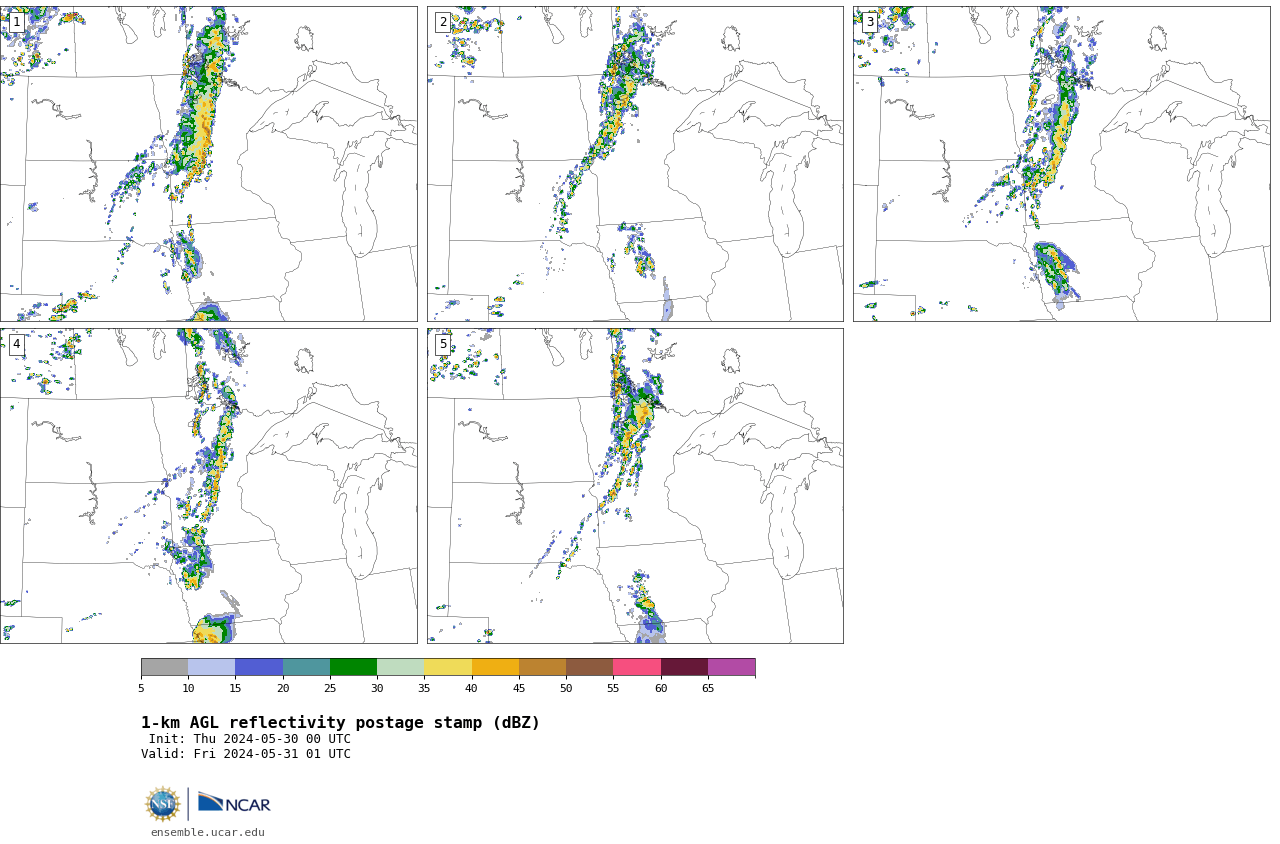
Task: Click the colorbar tick label 50
Action: pos(566,688)
